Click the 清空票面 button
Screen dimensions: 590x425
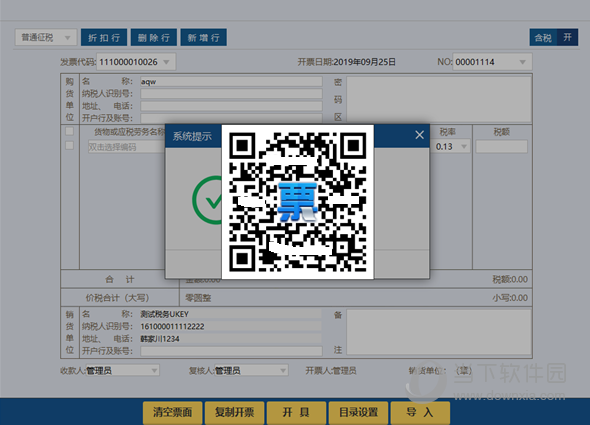173,413
